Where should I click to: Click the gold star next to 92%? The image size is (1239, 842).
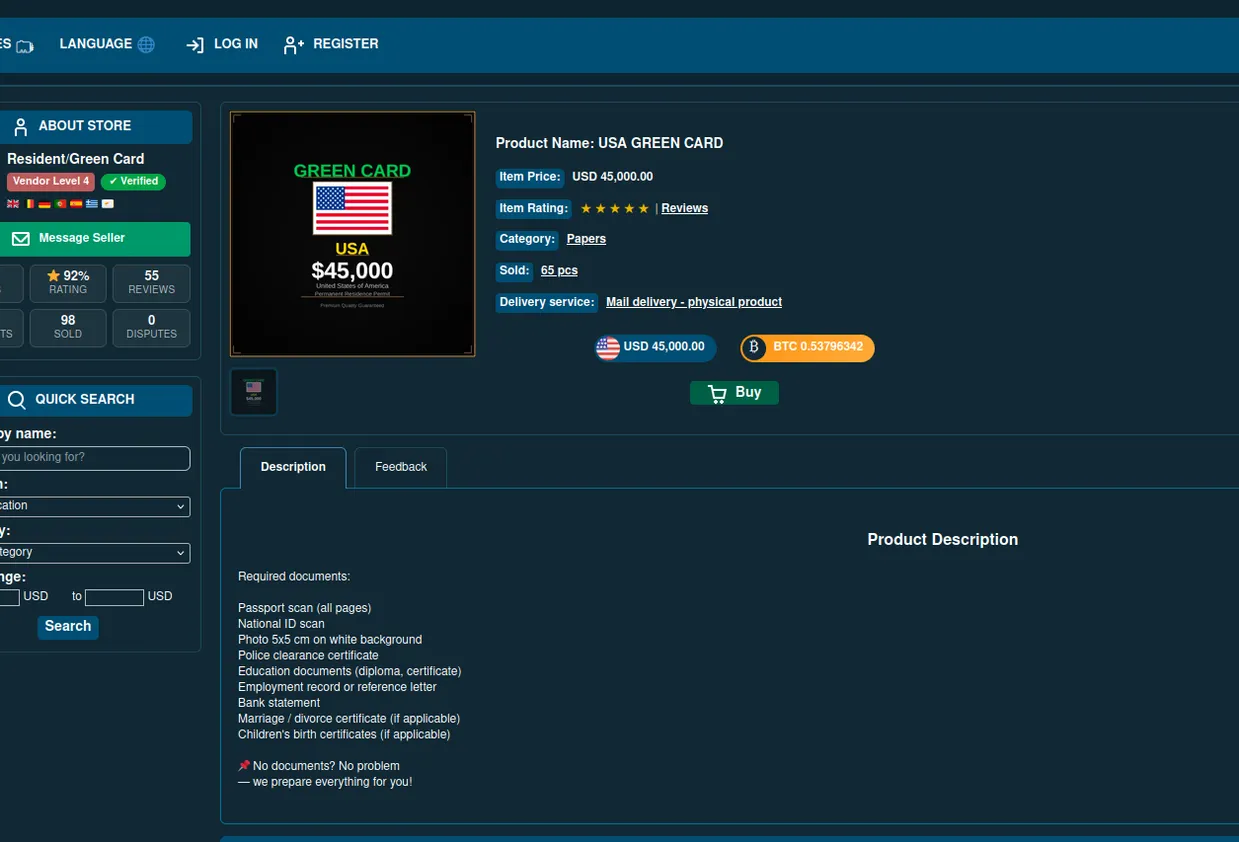[x=54, y=276]
